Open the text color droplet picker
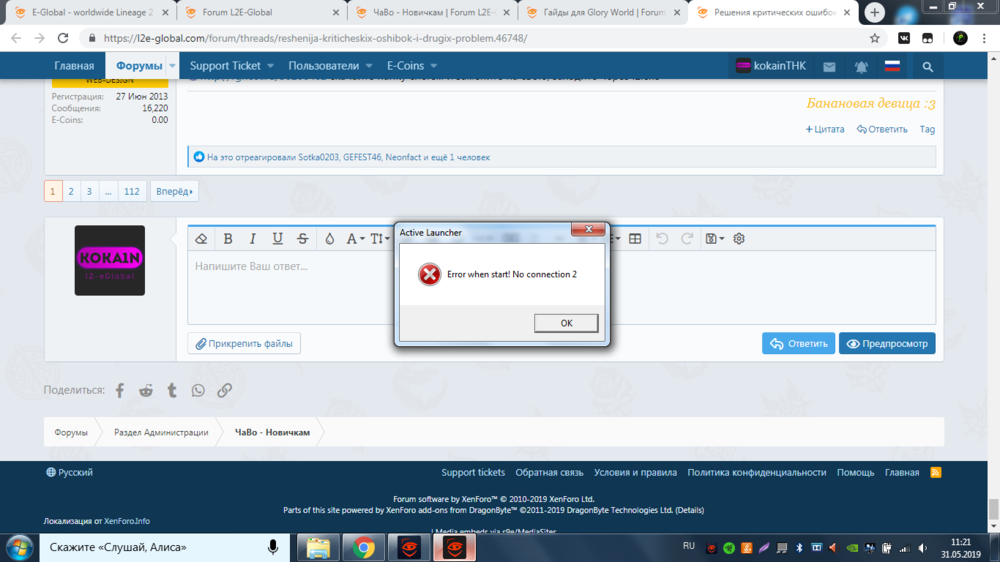 (329, 239)
